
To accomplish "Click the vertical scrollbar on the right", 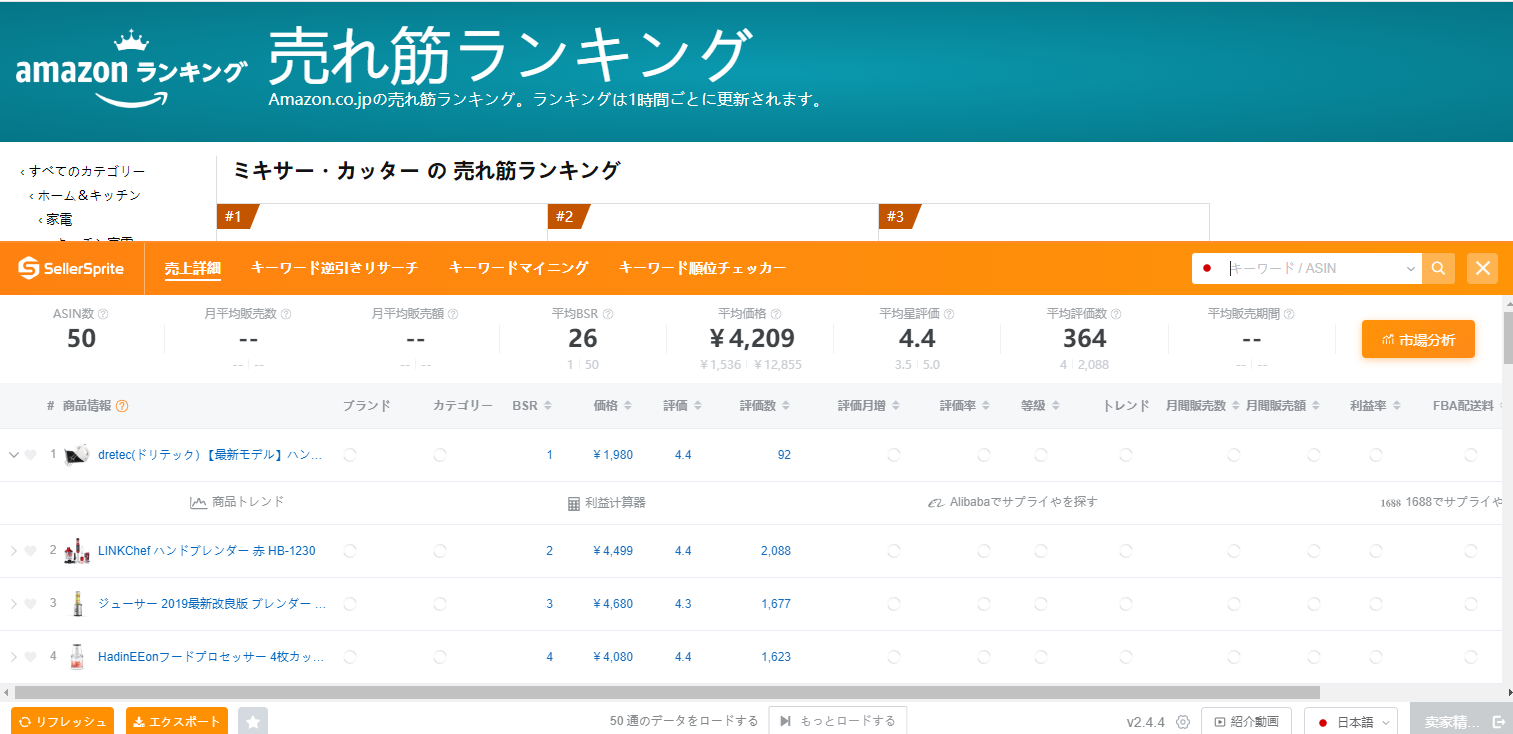I will coord(1508,337).
